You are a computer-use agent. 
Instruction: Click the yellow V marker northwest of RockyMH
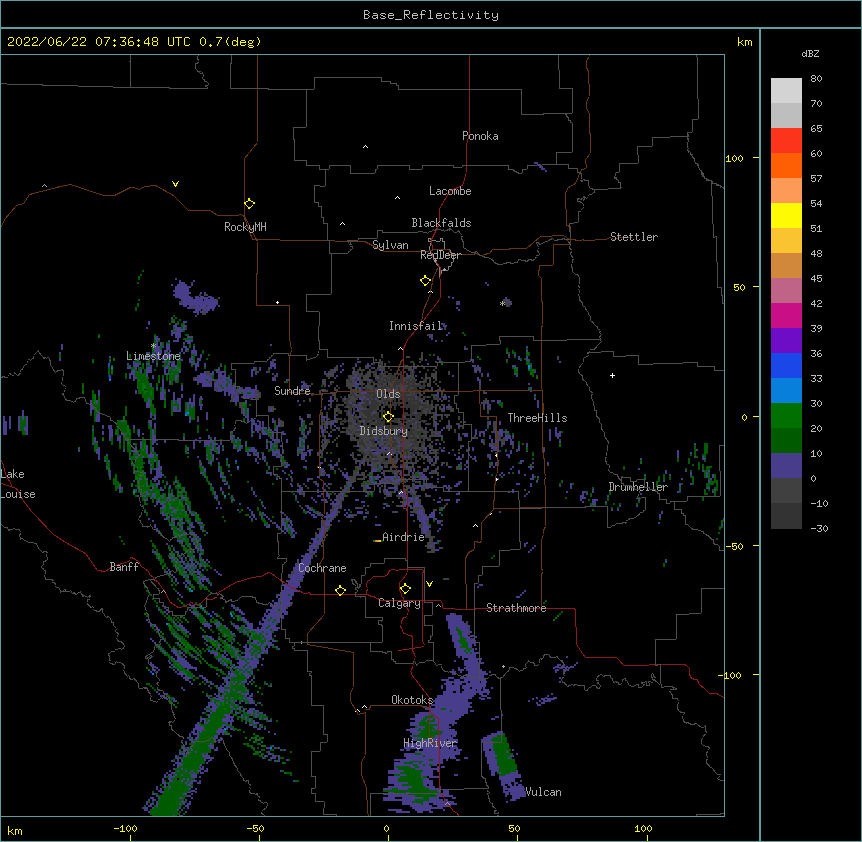click(x=175, y=184)
